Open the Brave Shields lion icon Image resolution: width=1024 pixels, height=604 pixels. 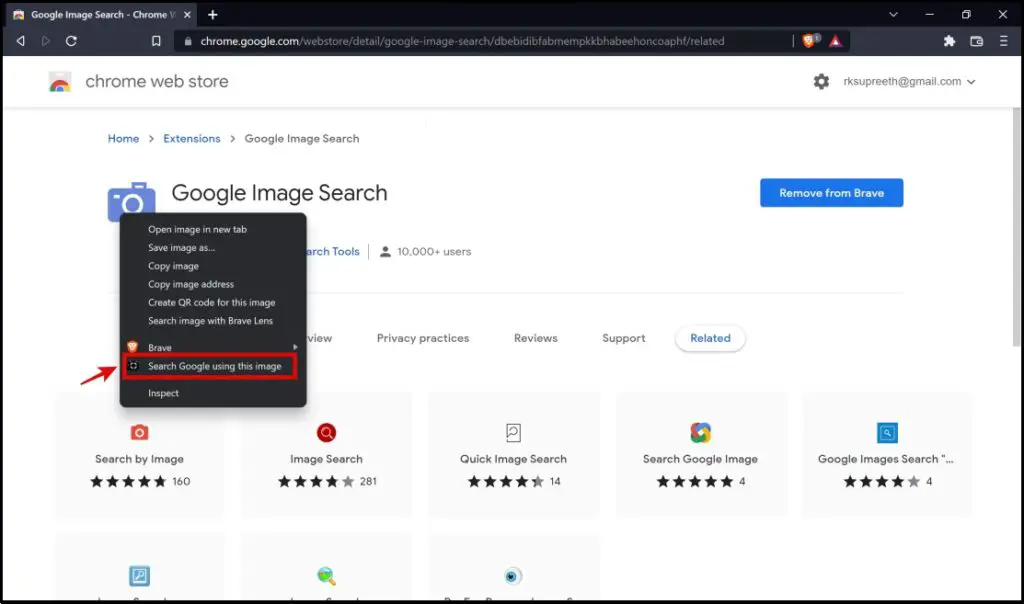(809, 41)
